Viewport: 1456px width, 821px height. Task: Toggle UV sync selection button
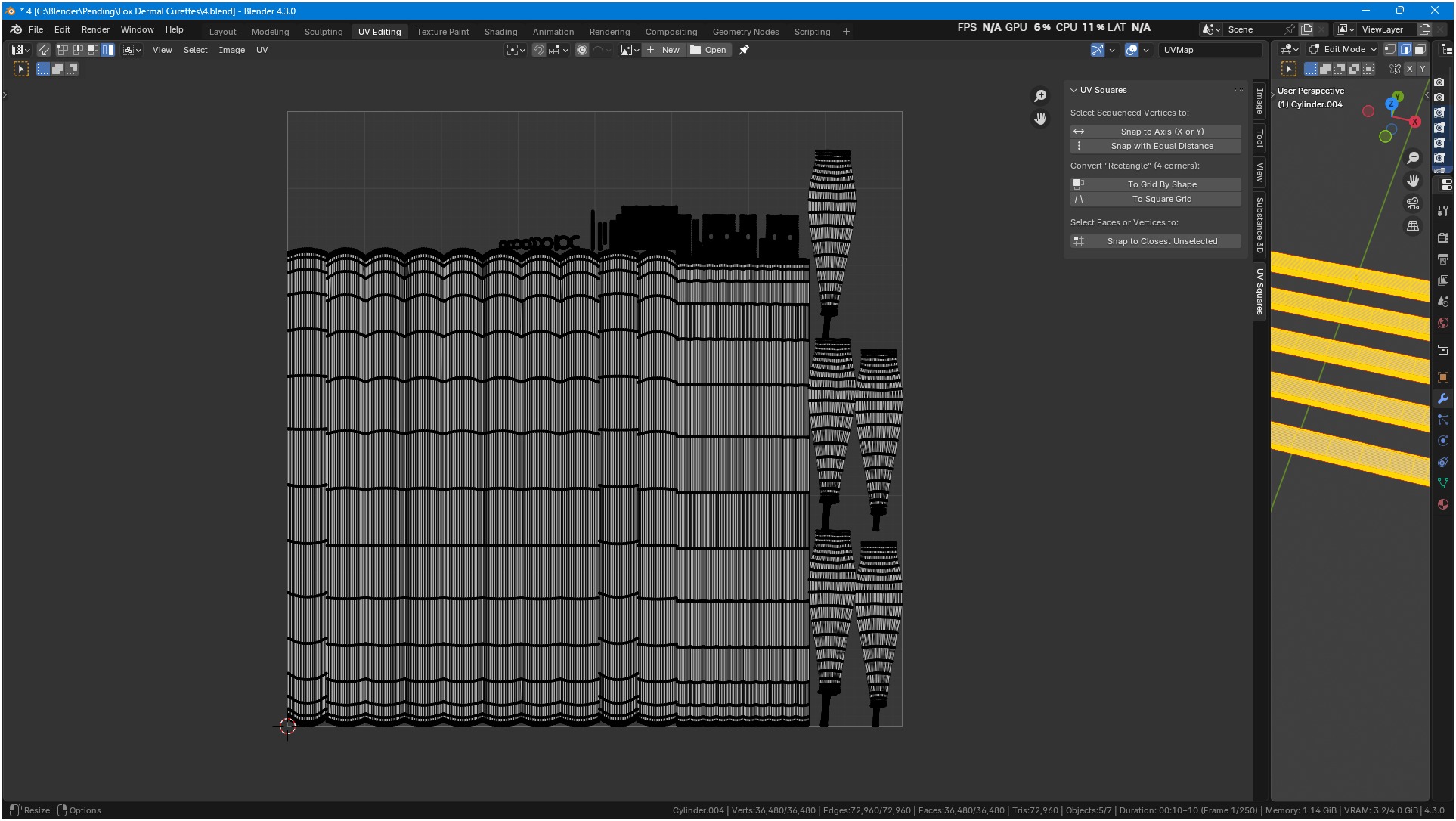(44, 50)
